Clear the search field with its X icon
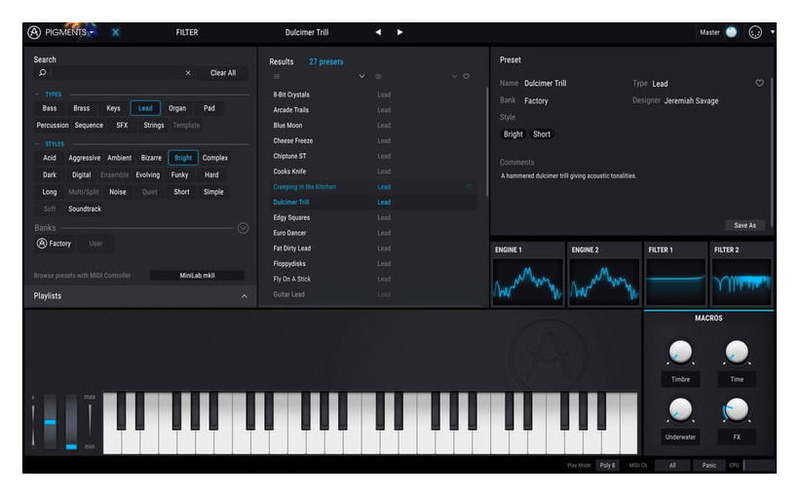The height and width of the screenshot is (496, 799). (x=188, y=73)
